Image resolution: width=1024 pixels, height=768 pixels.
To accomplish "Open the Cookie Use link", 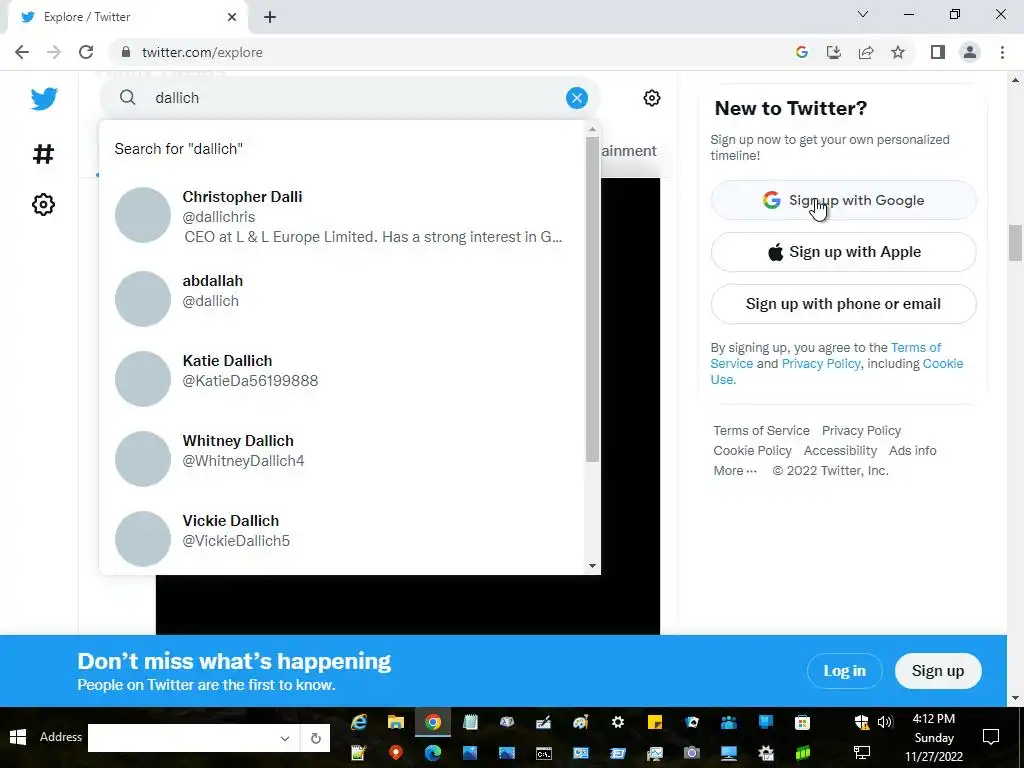I will pos(942,364).
